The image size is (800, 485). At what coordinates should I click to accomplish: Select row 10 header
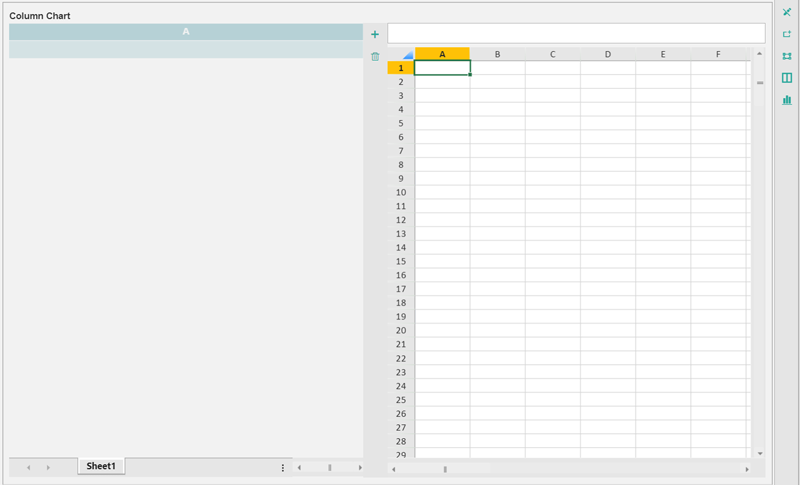coord(400,192)
